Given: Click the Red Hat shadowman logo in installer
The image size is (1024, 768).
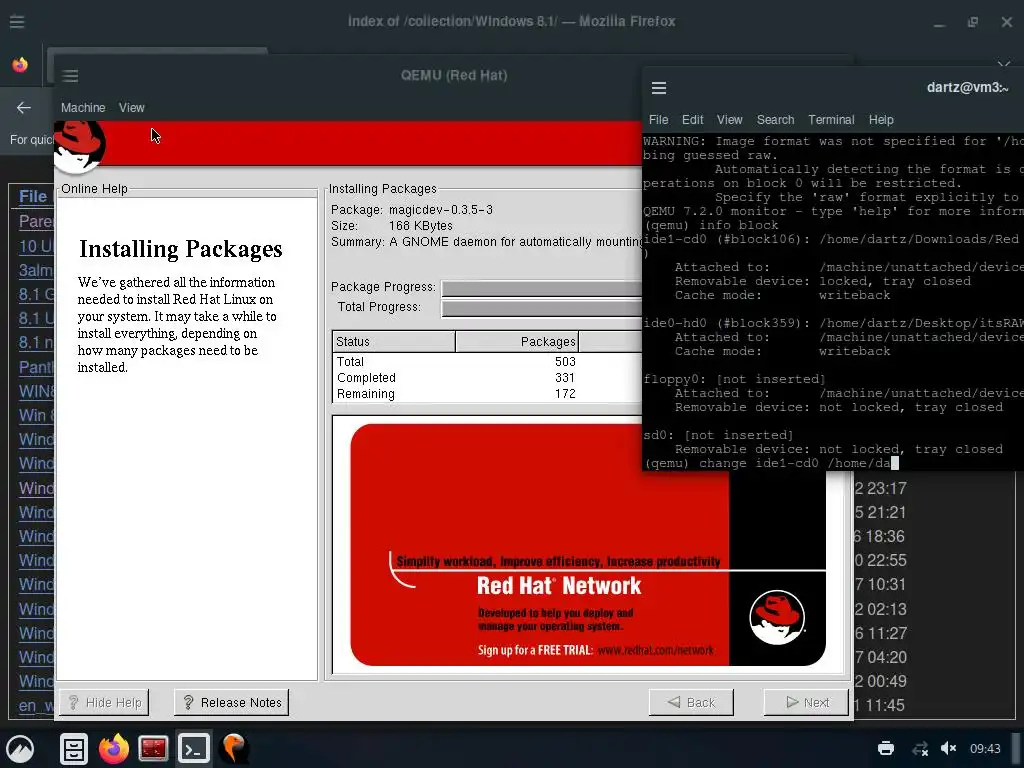Looking at the screenshot, I should (80, 146).
